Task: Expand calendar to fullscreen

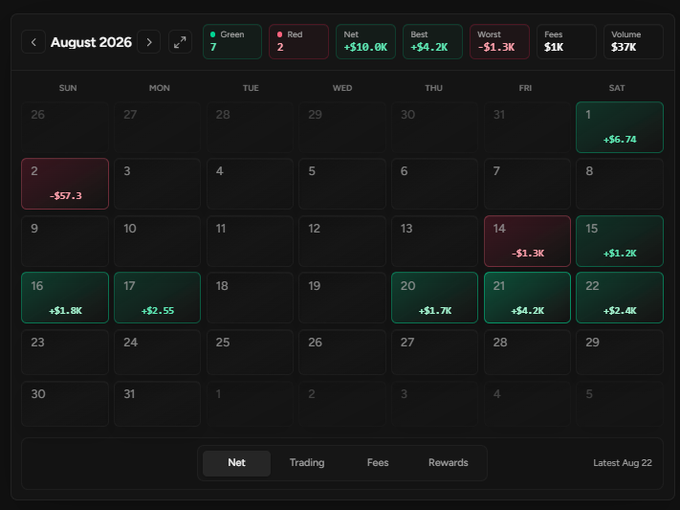Action: [x=180, y=42]
